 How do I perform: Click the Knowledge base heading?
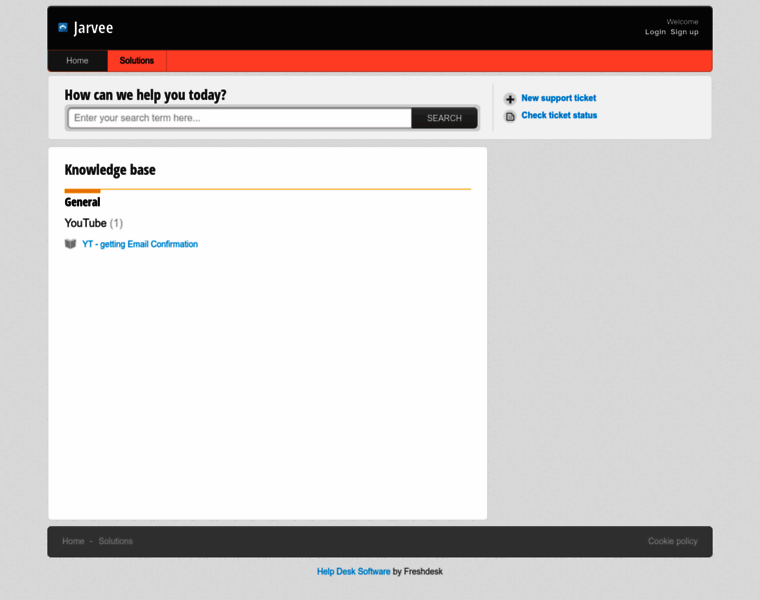(x=110, y=170)
